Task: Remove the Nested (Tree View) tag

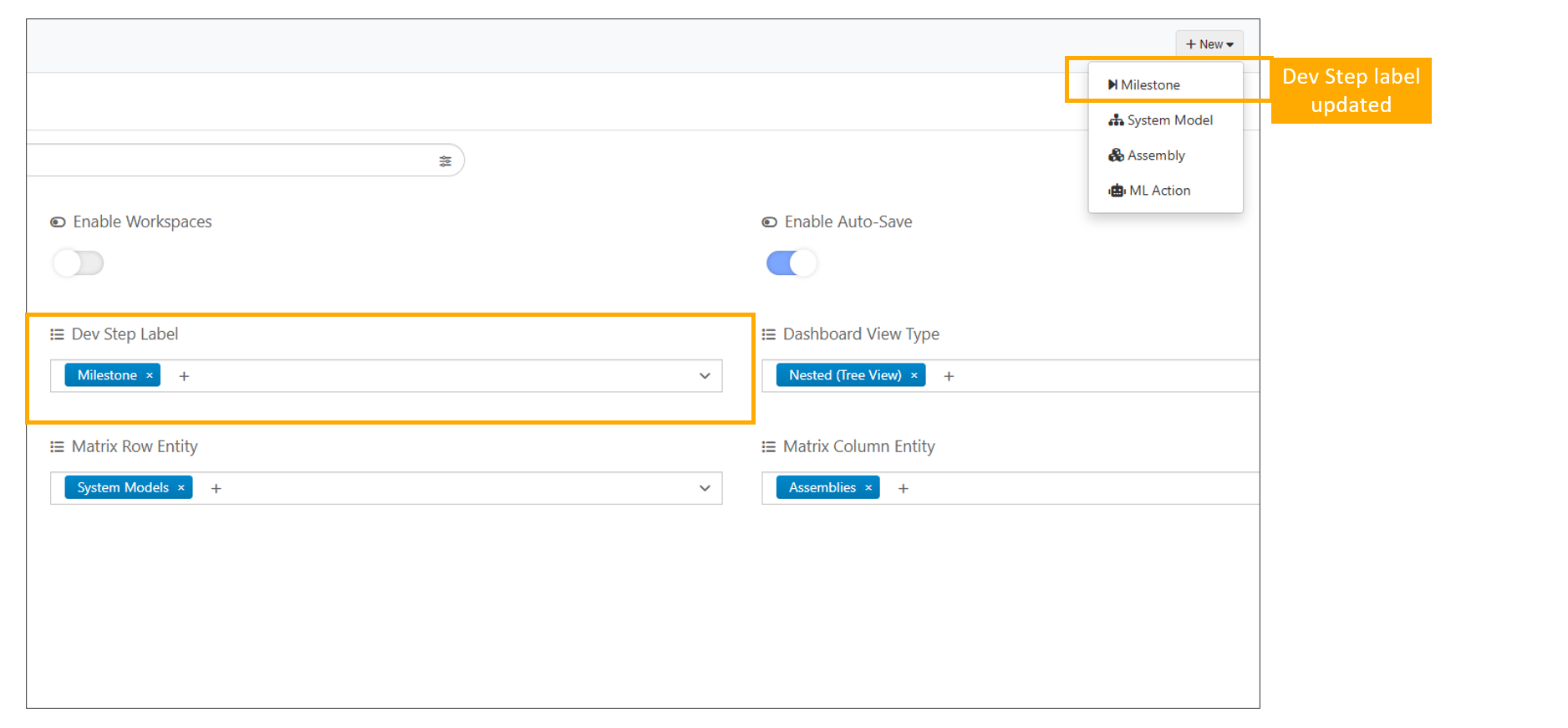Action: click(x=914, y=375)
